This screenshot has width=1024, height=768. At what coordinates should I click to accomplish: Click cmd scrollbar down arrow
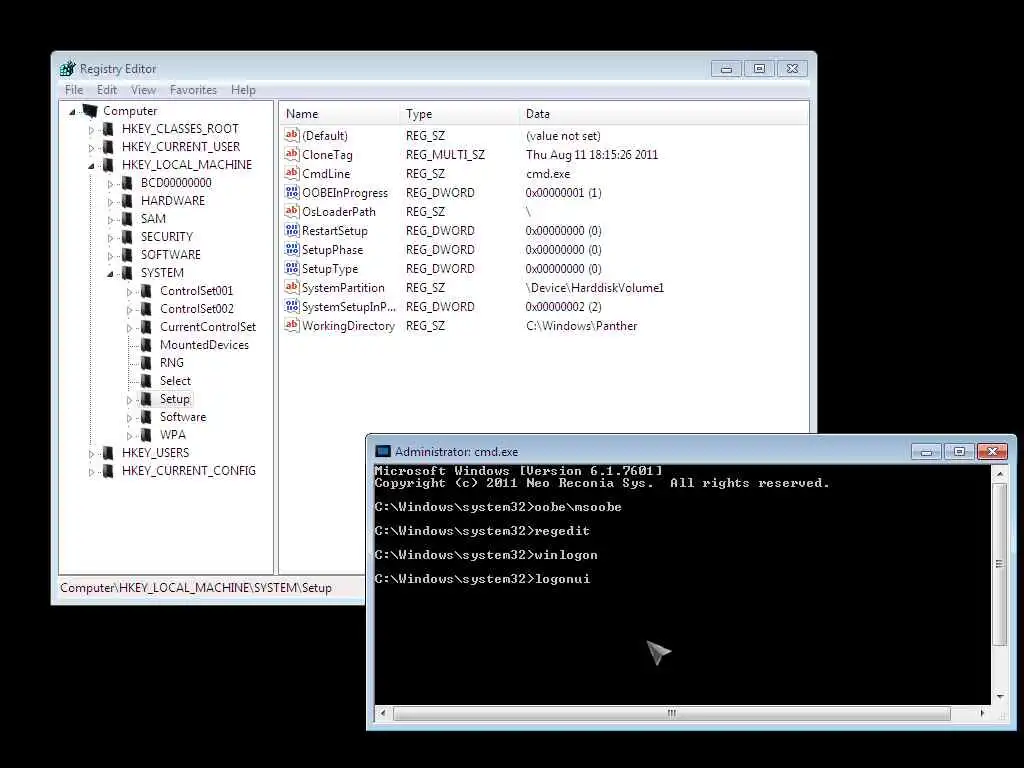click(x=999, y=697)
